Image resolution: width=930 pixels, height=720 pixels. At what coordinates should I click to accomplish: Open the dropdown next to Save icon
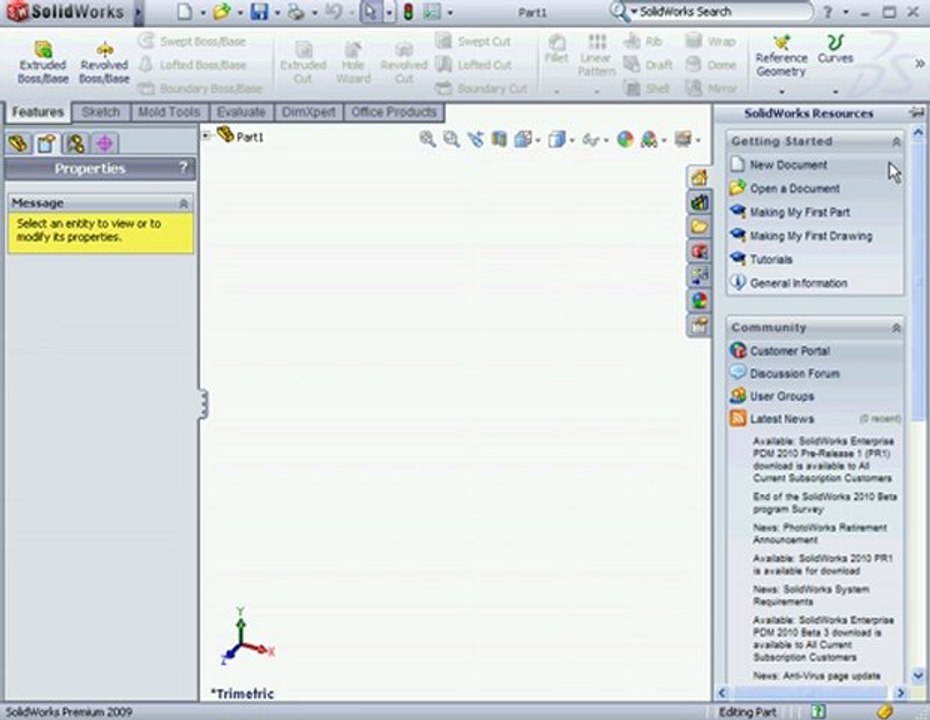(276, 12)
